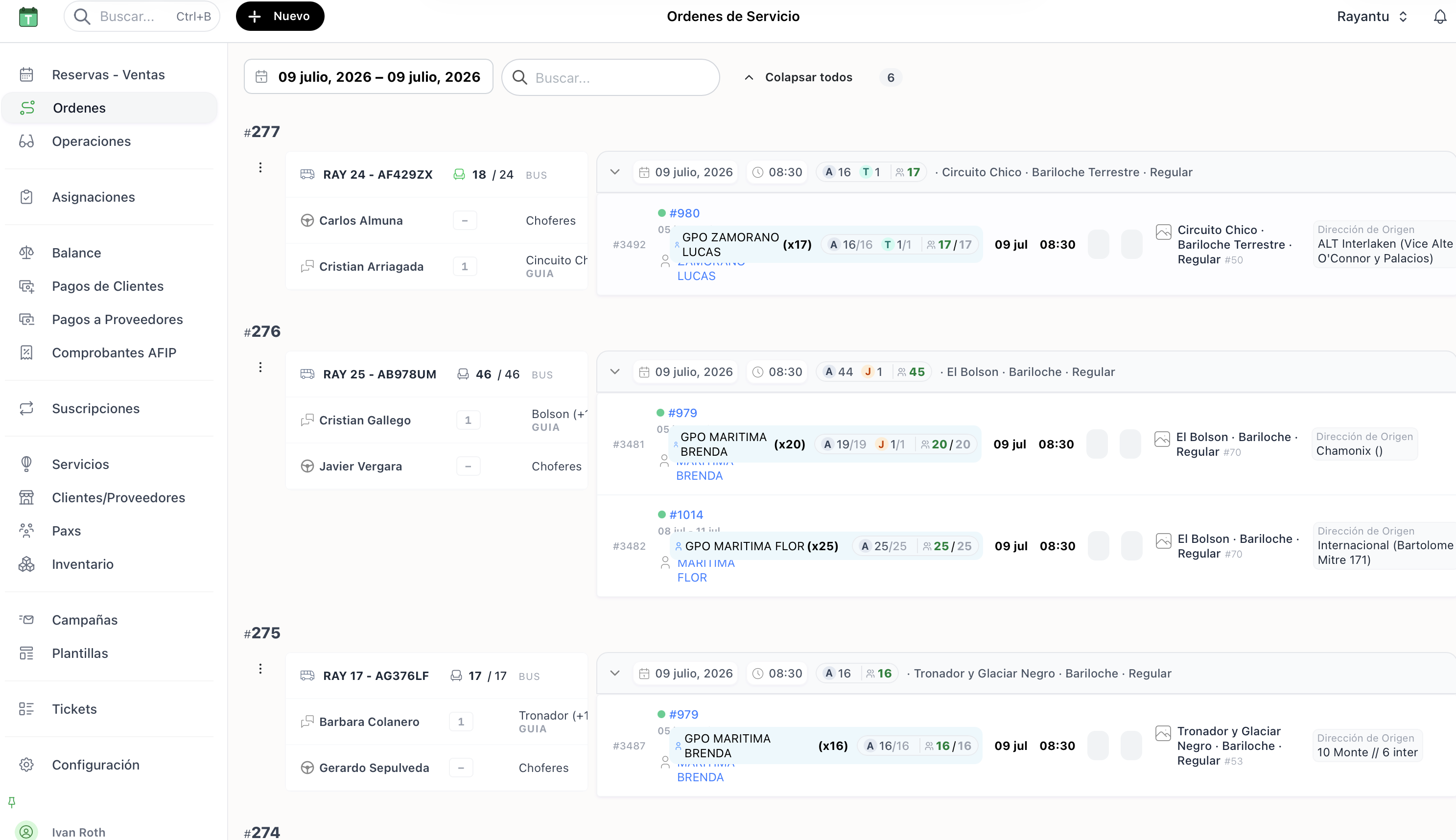This screenshot has width=1456, height=840.
Task: Click steering wheel icon beside Carlos Almuna
Action: 307,220
